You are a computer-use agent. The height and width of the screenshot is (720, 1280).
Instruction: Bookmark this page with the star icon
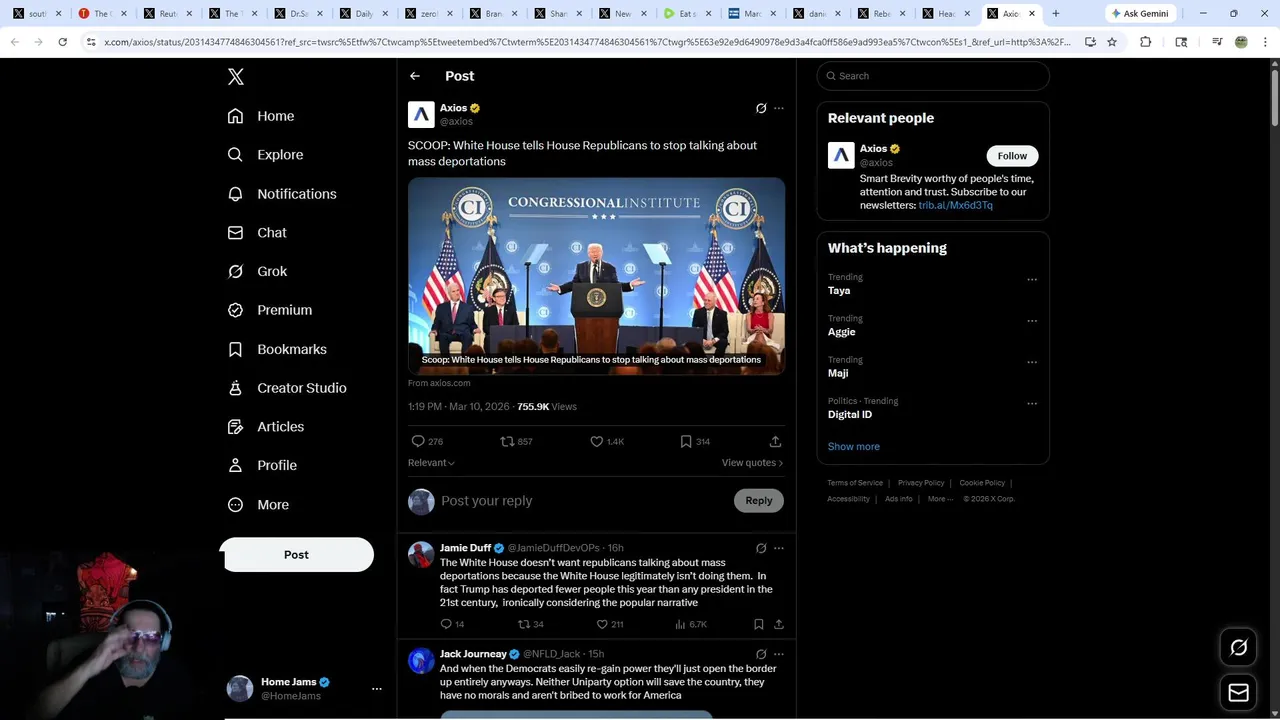(1112, 42)
